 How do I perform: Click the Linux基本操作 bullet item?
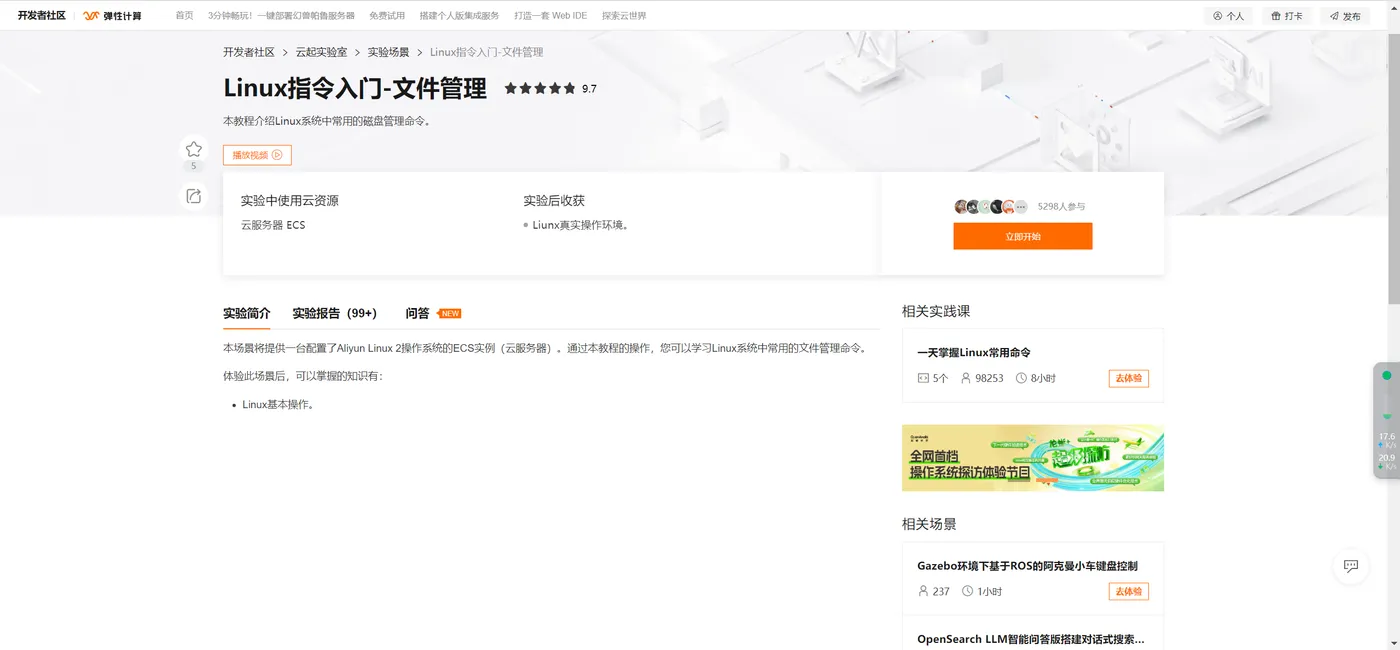[279, 405]
